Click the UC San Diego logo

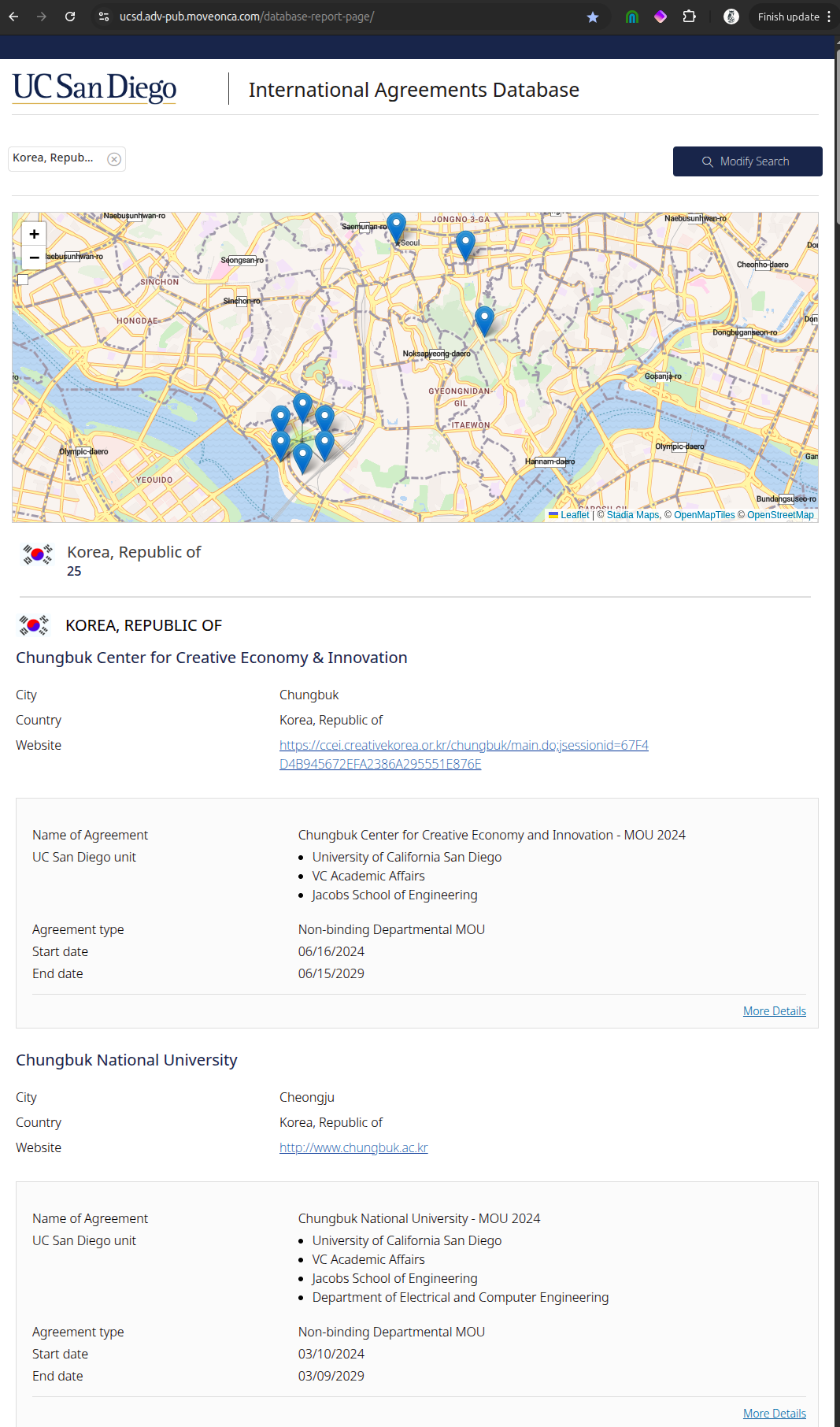click(x=94, y=87)
